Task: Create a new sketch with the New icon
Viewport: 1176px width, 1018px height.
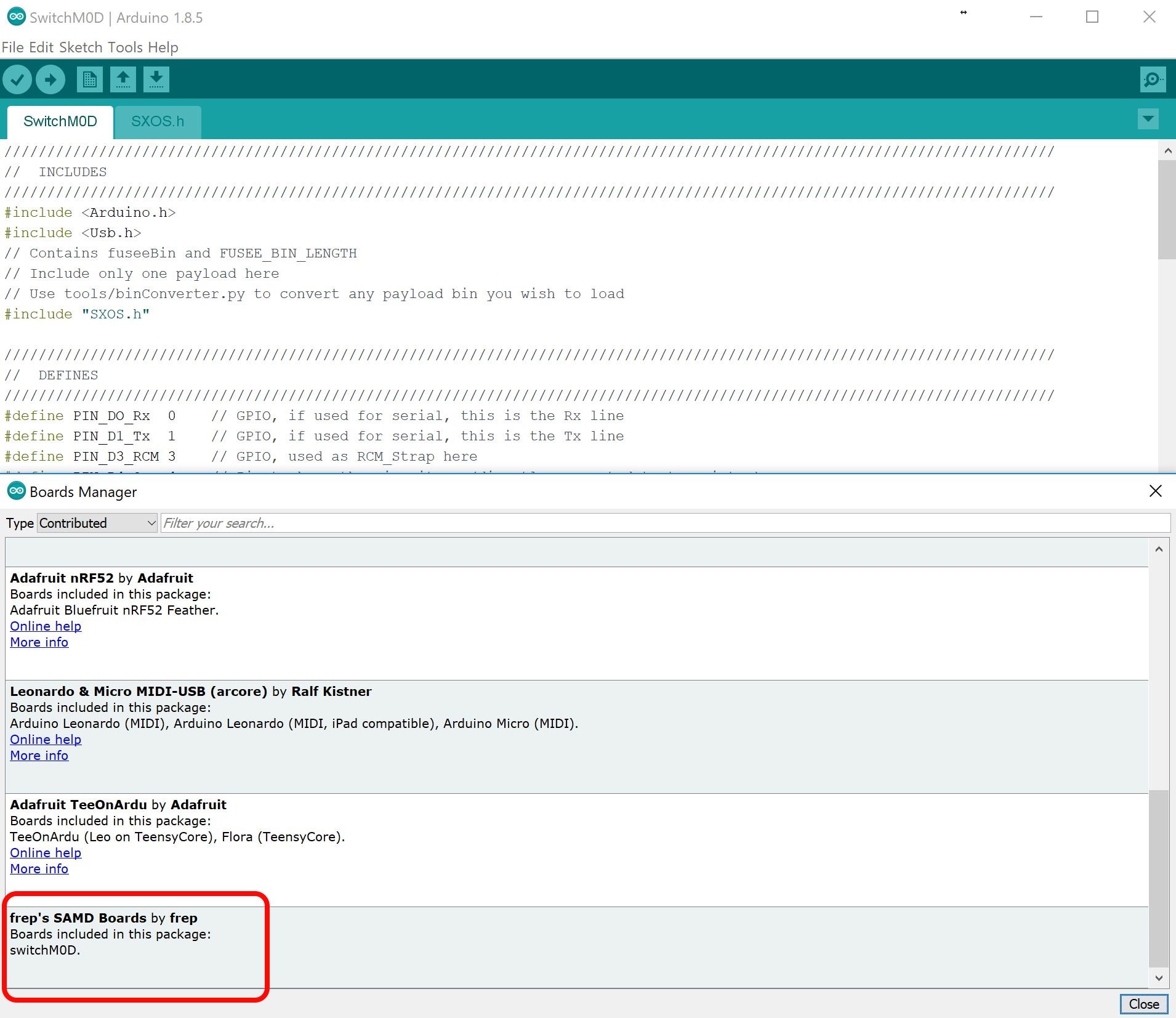Action: [x=90, y=79]
